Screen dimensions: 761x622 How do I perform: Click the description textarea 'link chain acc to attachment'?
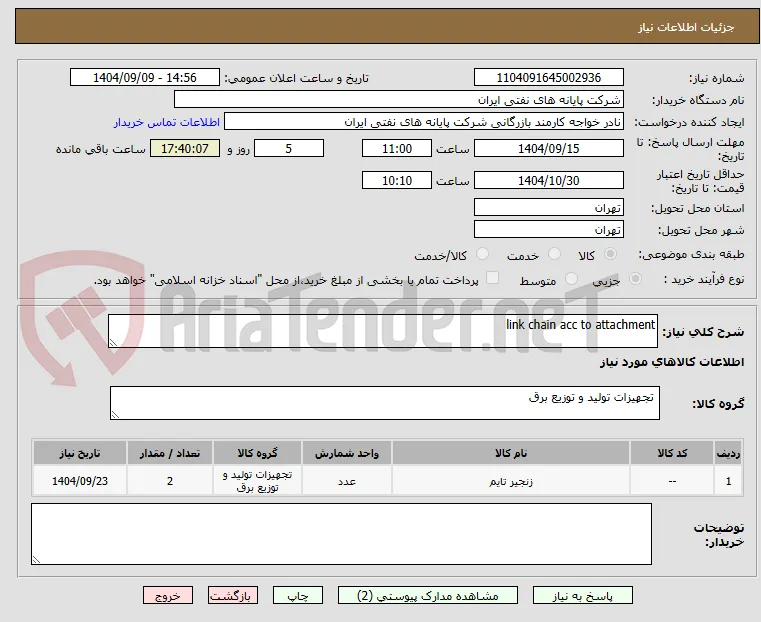[x=383, y=331]
